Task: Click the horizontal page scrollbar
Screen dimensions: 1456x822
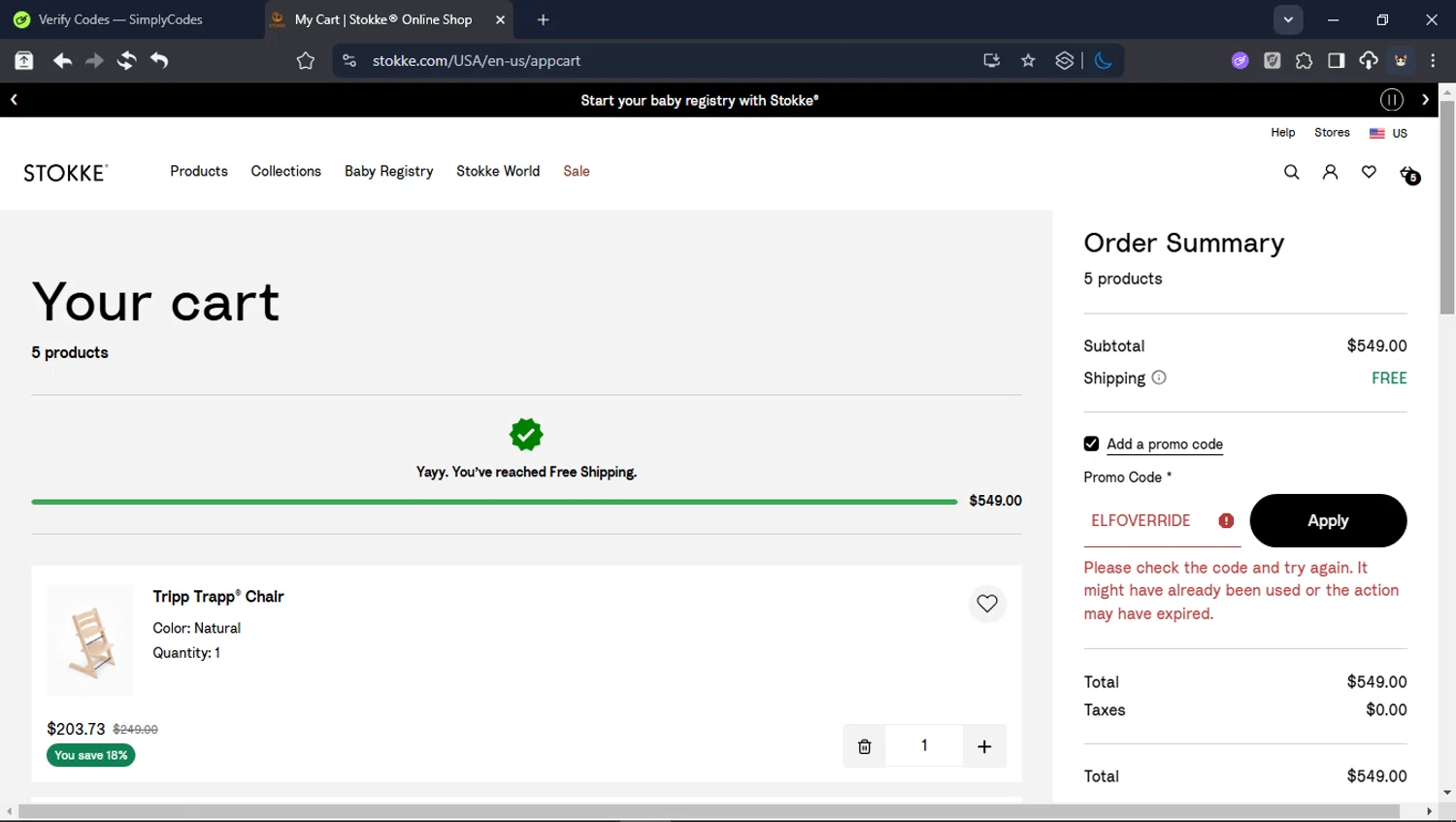Action: click(709, 811)
